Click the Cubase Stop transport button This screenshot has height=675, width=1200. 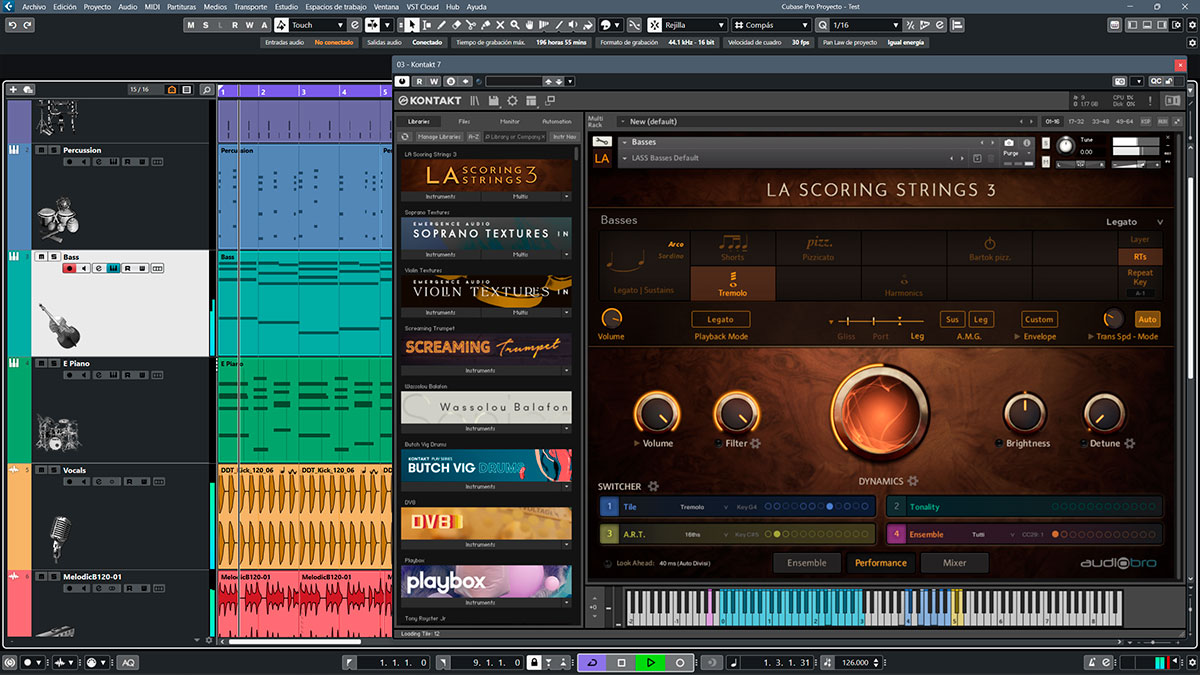pyautogui.click(x=621, y=662)
